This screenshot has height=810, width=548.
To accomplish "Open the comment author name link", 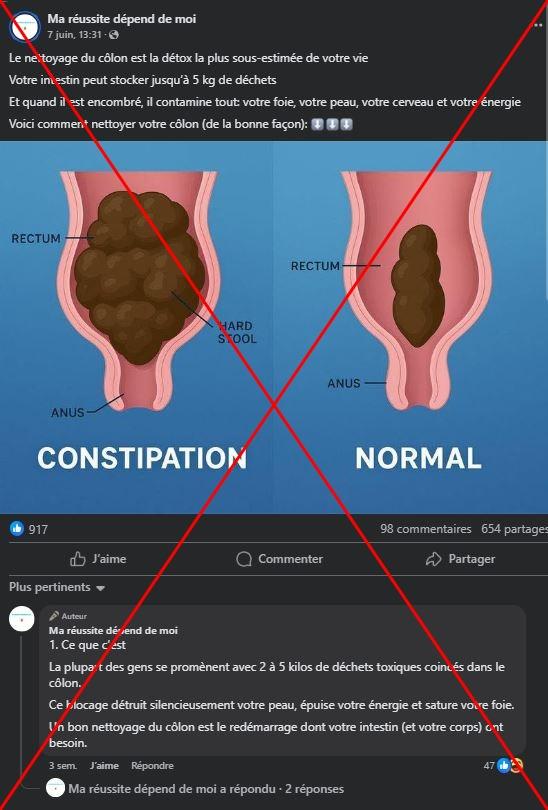I will (113, 630).
